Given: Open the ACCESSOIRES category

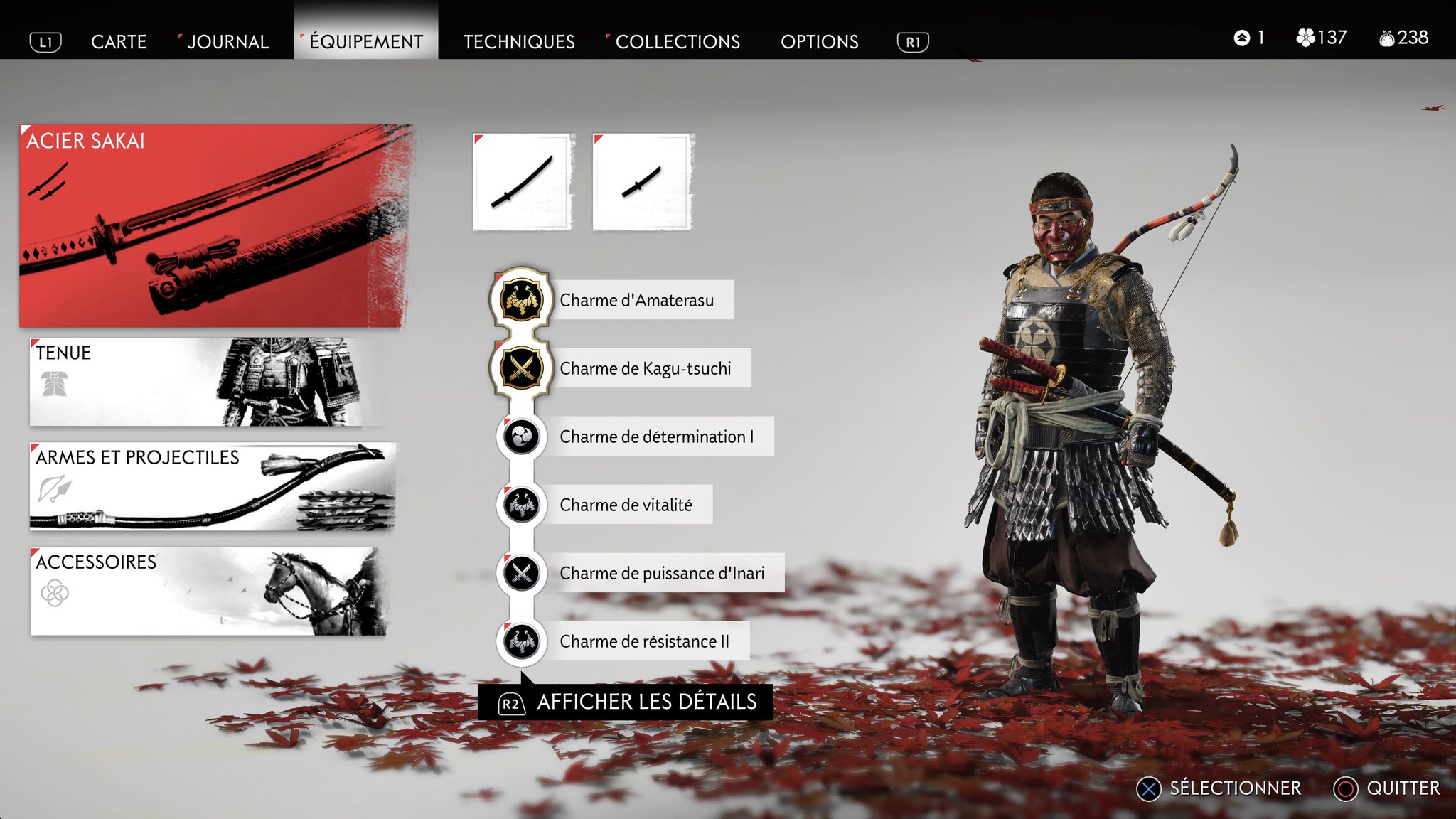Looking at the screenshot, I should click(x=208, y=591).
